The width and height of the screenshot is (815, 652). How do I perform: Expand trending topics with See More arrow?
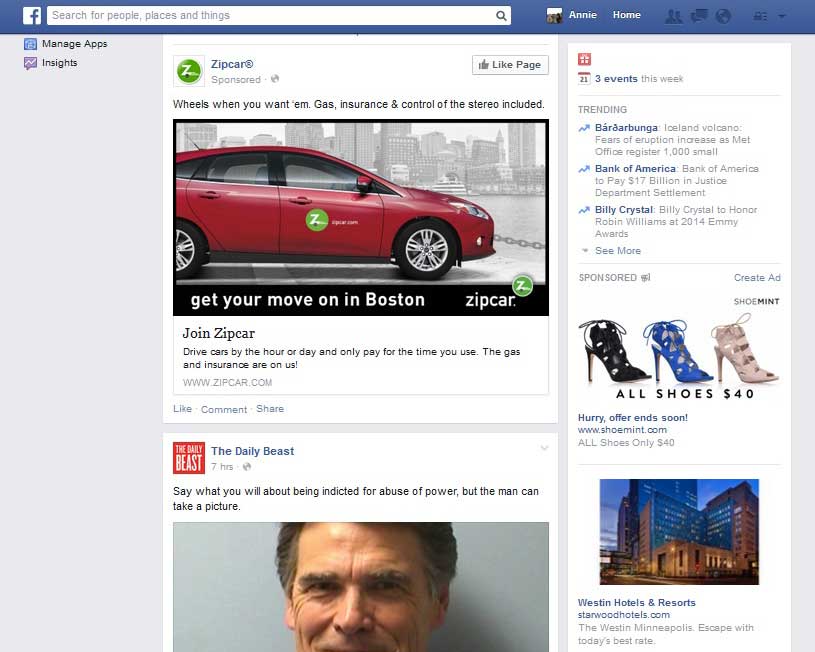point(585,251)
